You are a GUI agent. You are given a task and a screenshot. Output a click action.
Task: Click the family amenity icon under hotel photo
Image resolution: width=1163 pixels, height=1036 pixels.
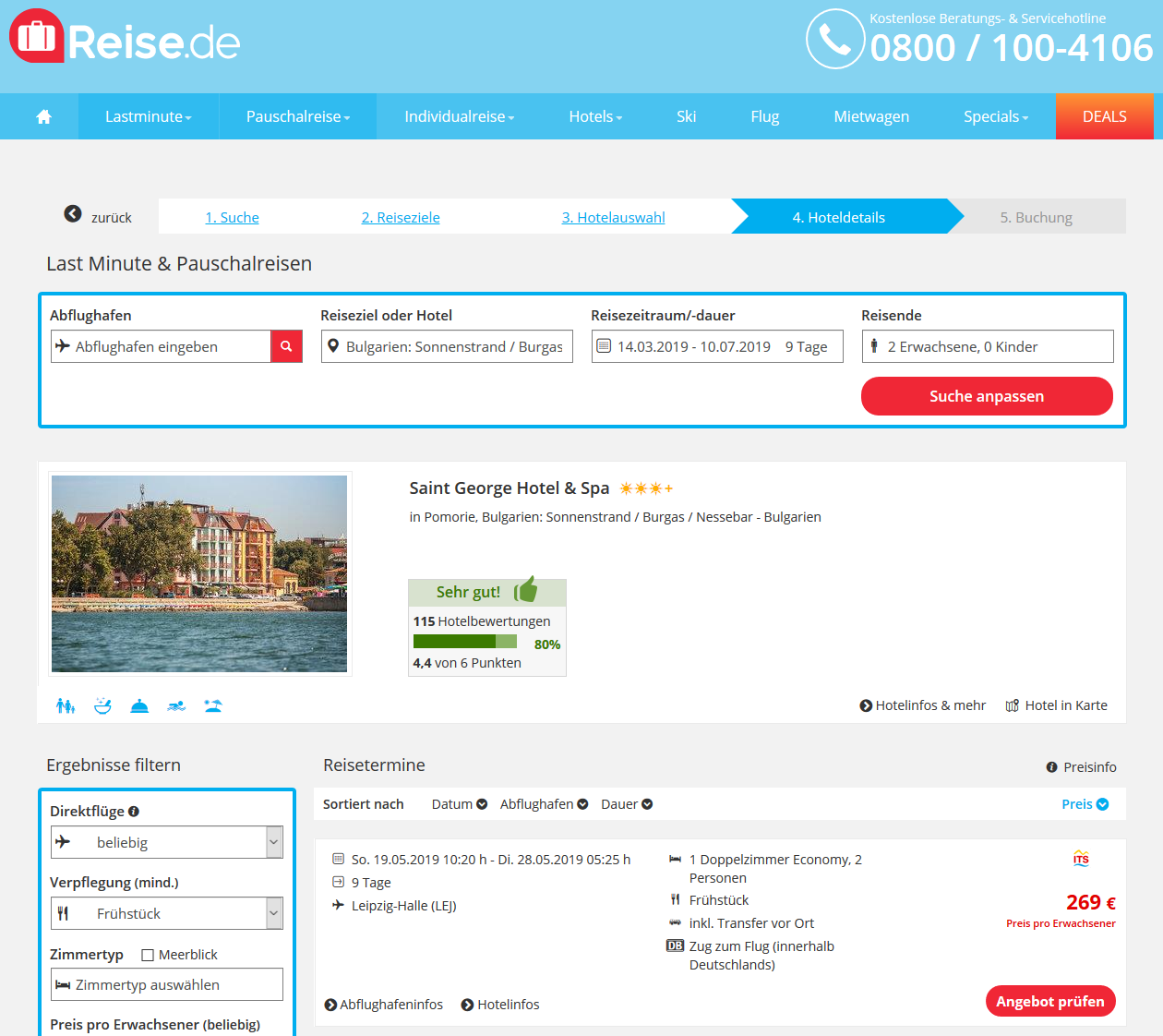pyautogui.click(x=66, y=705)
